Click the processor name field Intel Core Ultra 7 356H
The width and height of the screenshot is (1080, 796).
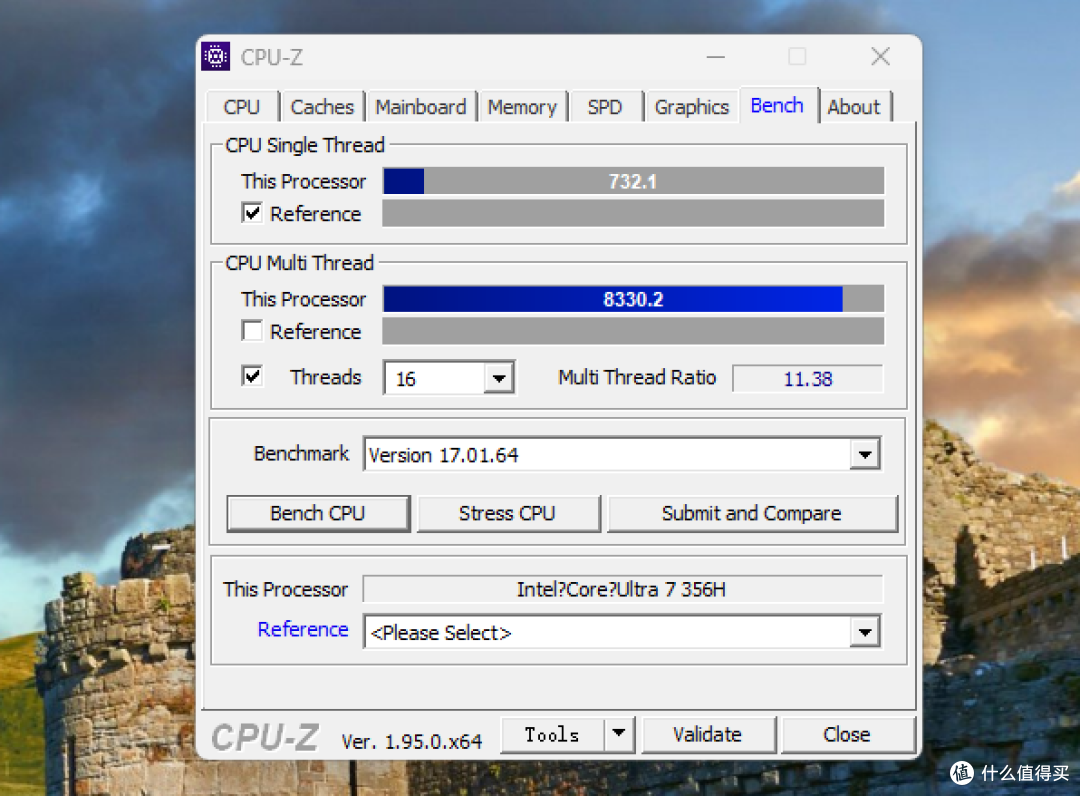[622, 589]
